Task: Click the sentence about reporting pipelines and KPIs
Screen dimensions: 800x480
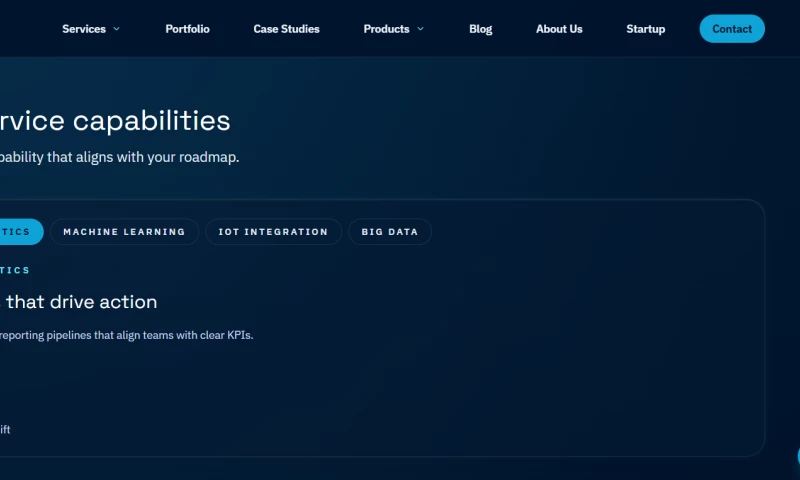Action: pyautogui.click(x=127, y=335)
